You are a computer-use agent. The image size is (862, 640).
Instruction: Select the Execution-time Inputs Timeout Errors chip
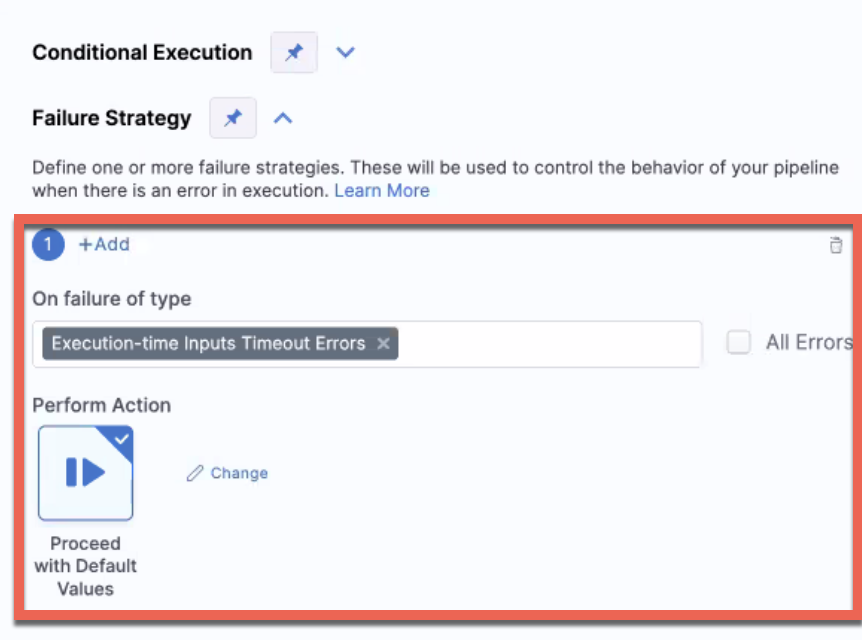pyautogui.click(x=208, y=343)
